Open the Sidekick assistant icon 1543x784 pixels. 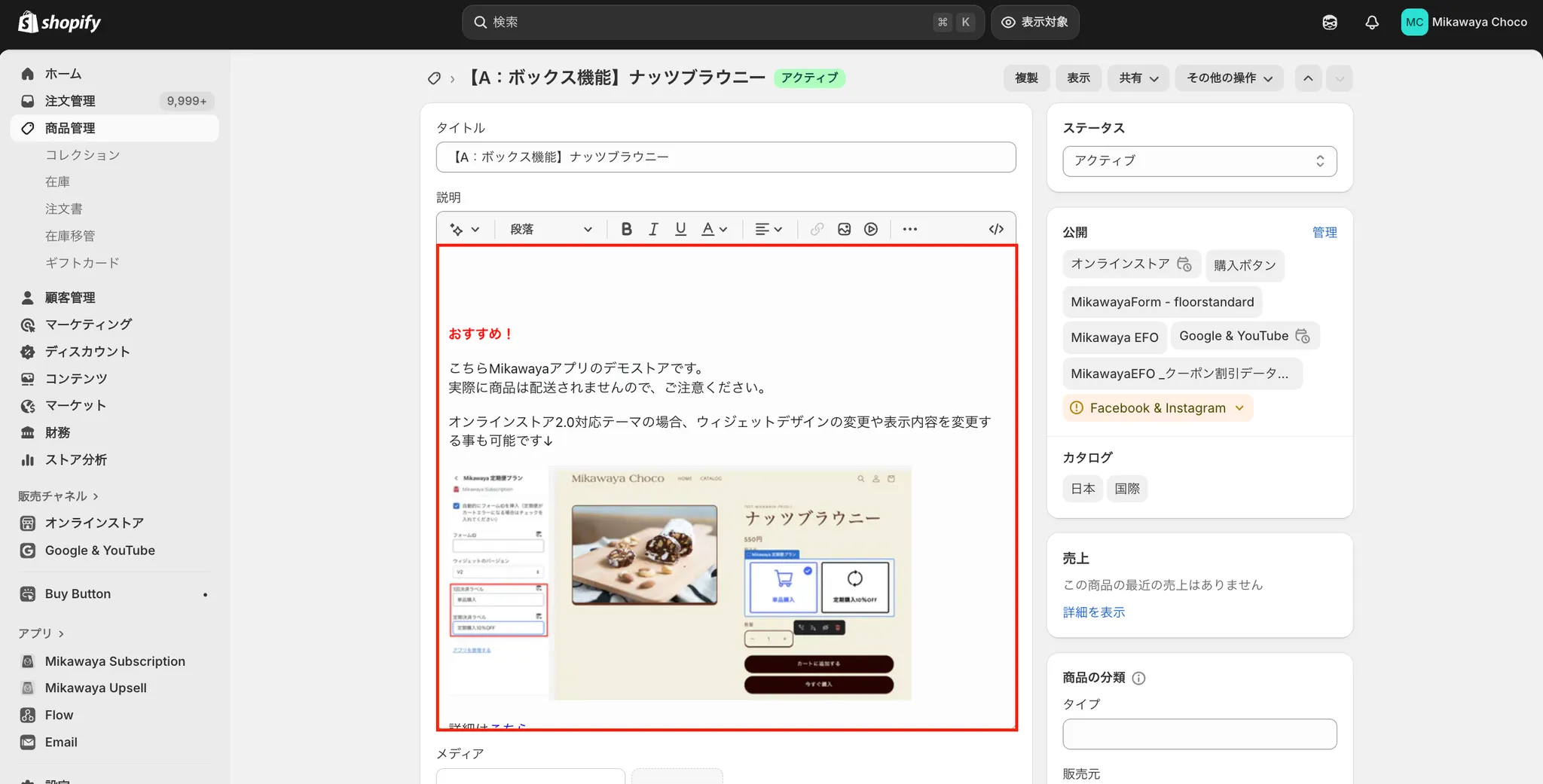(1330, 23)
